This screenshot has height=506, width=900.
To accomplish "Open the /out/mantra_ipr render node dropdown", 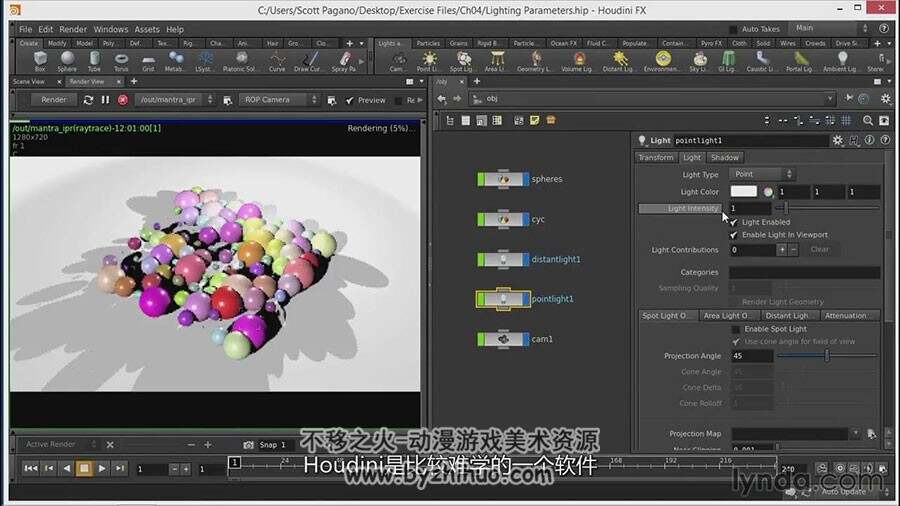I will tap(175, 100).
